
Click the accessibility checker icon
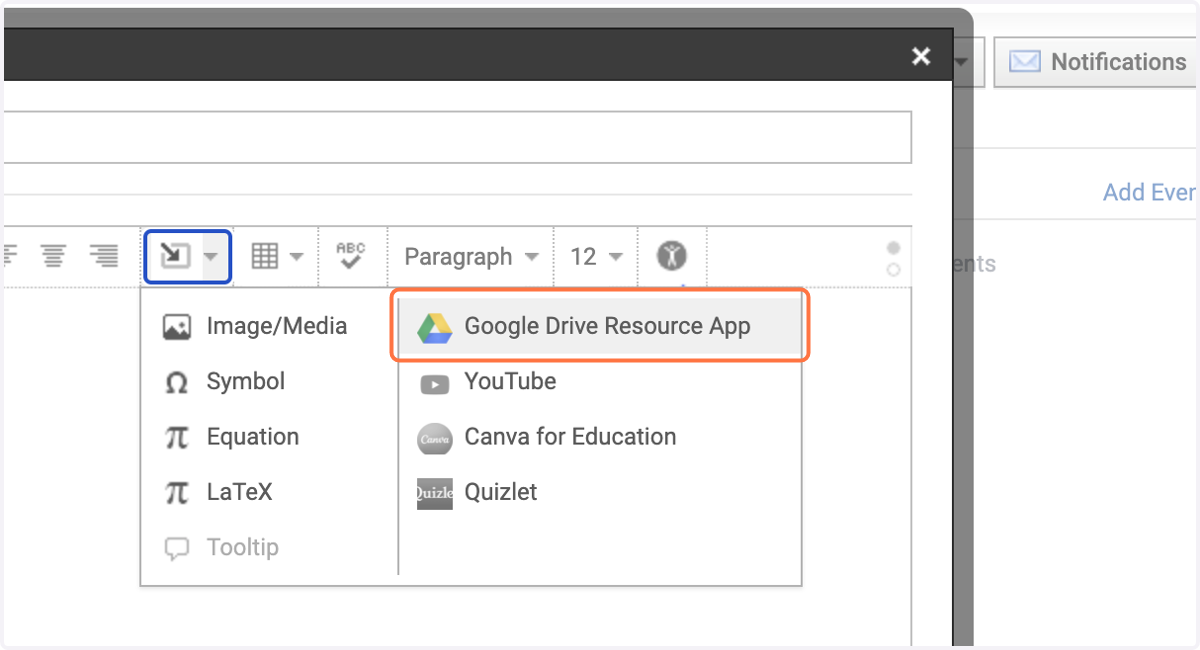coord(672,257)
